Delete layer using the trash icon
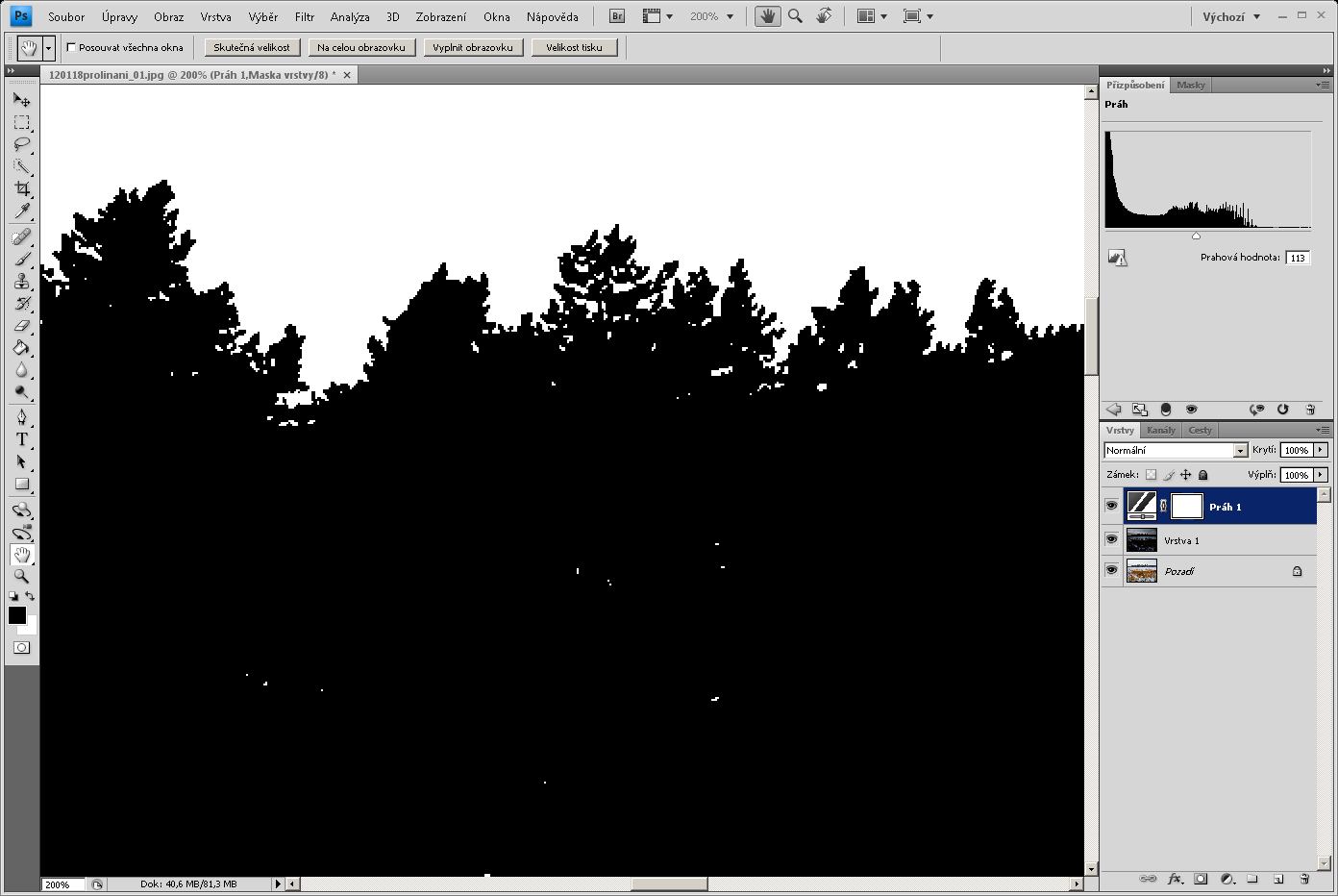 pyautogui.click(x=1304, y=879)
